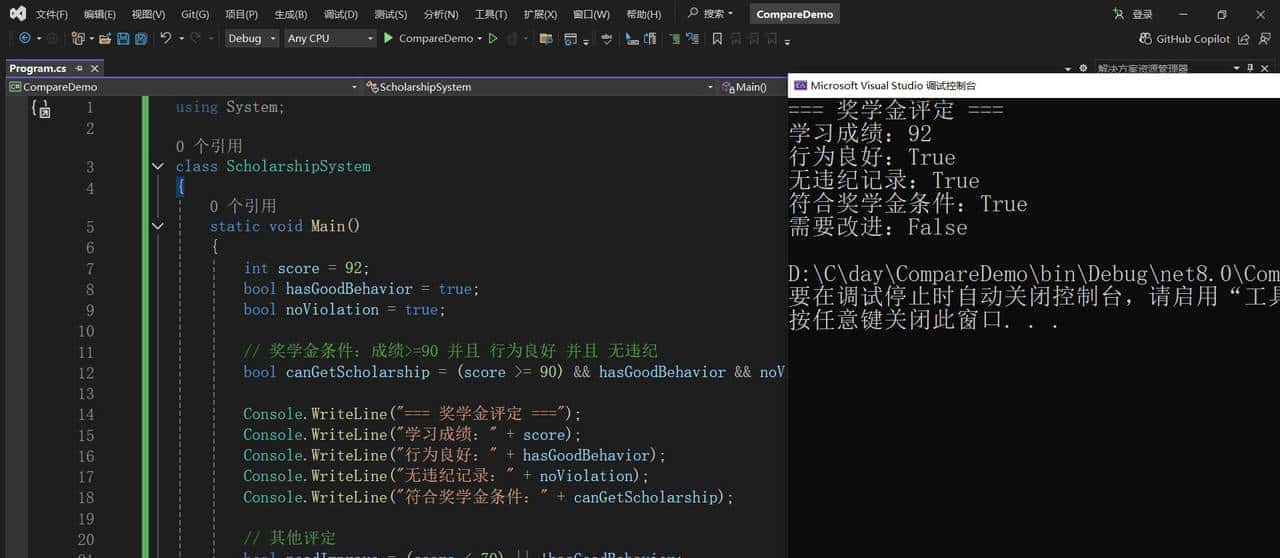1280x558 pixels.
Task: Collapse the ScholarshipSystem class code block
Action: pos(157,166)
